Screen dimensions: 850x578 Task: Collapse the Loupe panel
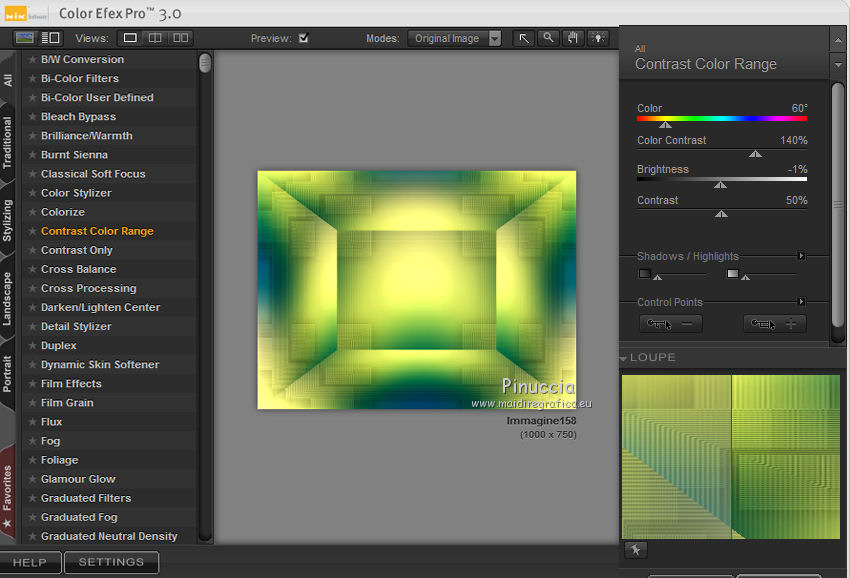(x=624, y=358)
